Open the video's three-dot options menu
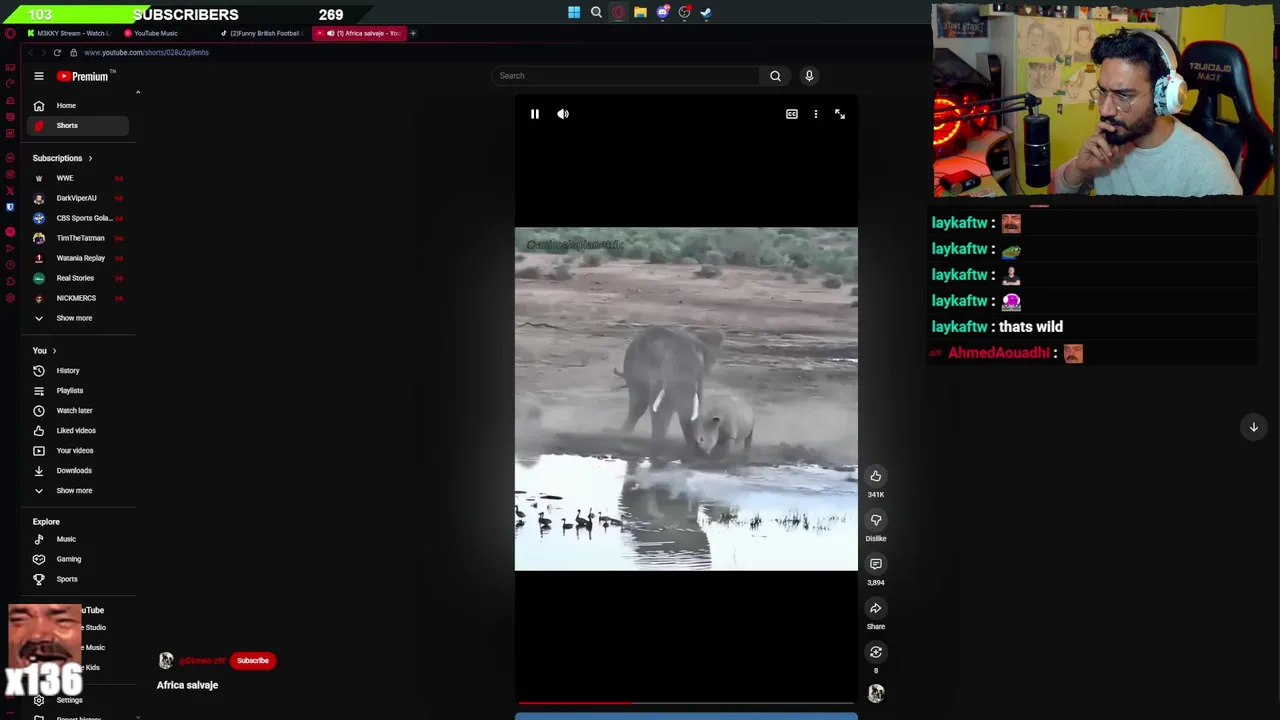 click(816, 114)
